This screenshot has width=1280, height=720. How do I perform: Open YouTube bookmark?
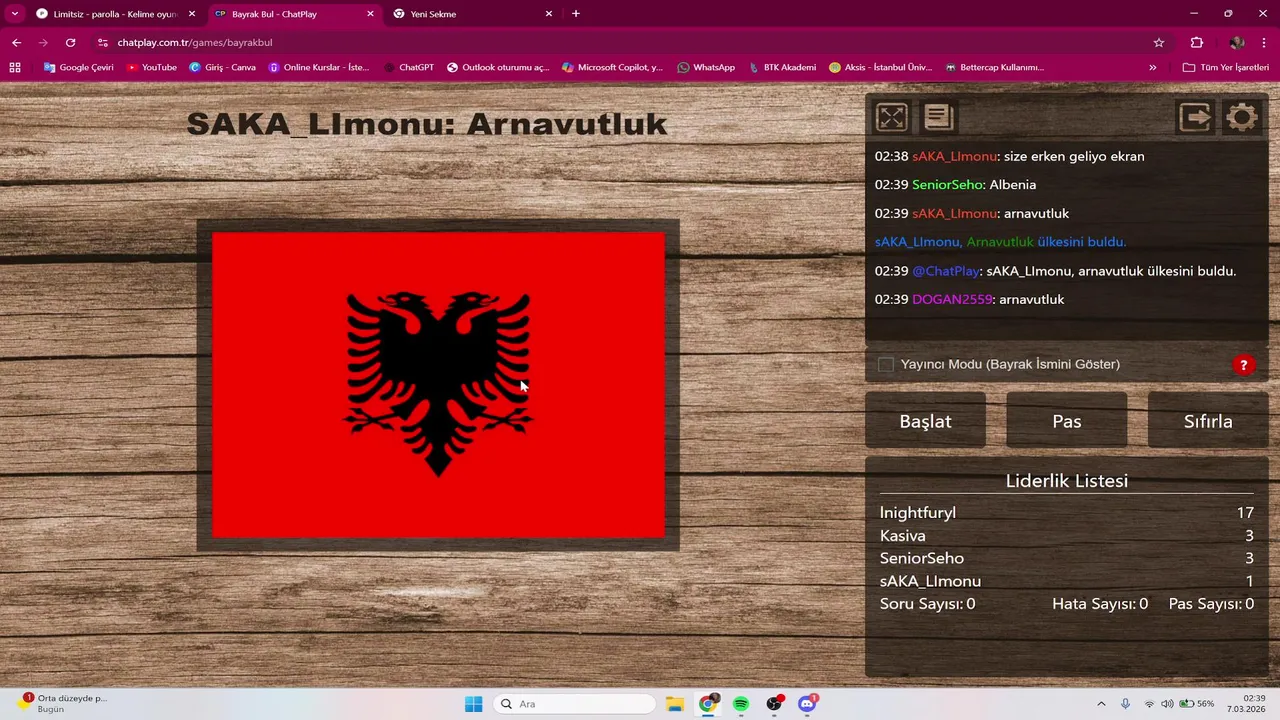point(152,67)
